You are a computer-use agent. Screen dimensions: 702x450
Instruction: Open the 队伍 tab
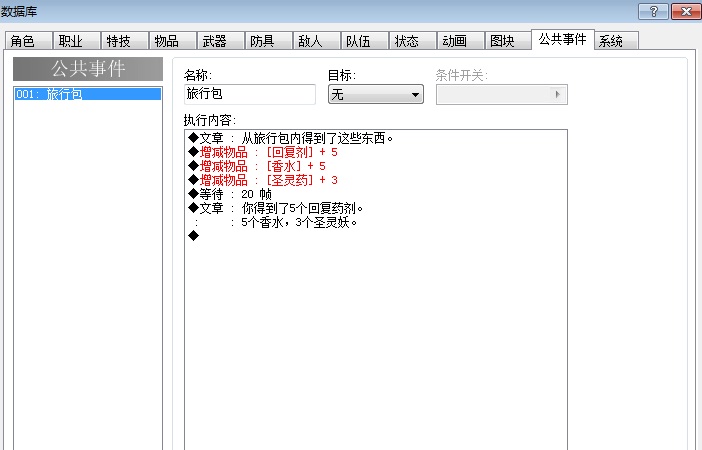pos(365,41)
